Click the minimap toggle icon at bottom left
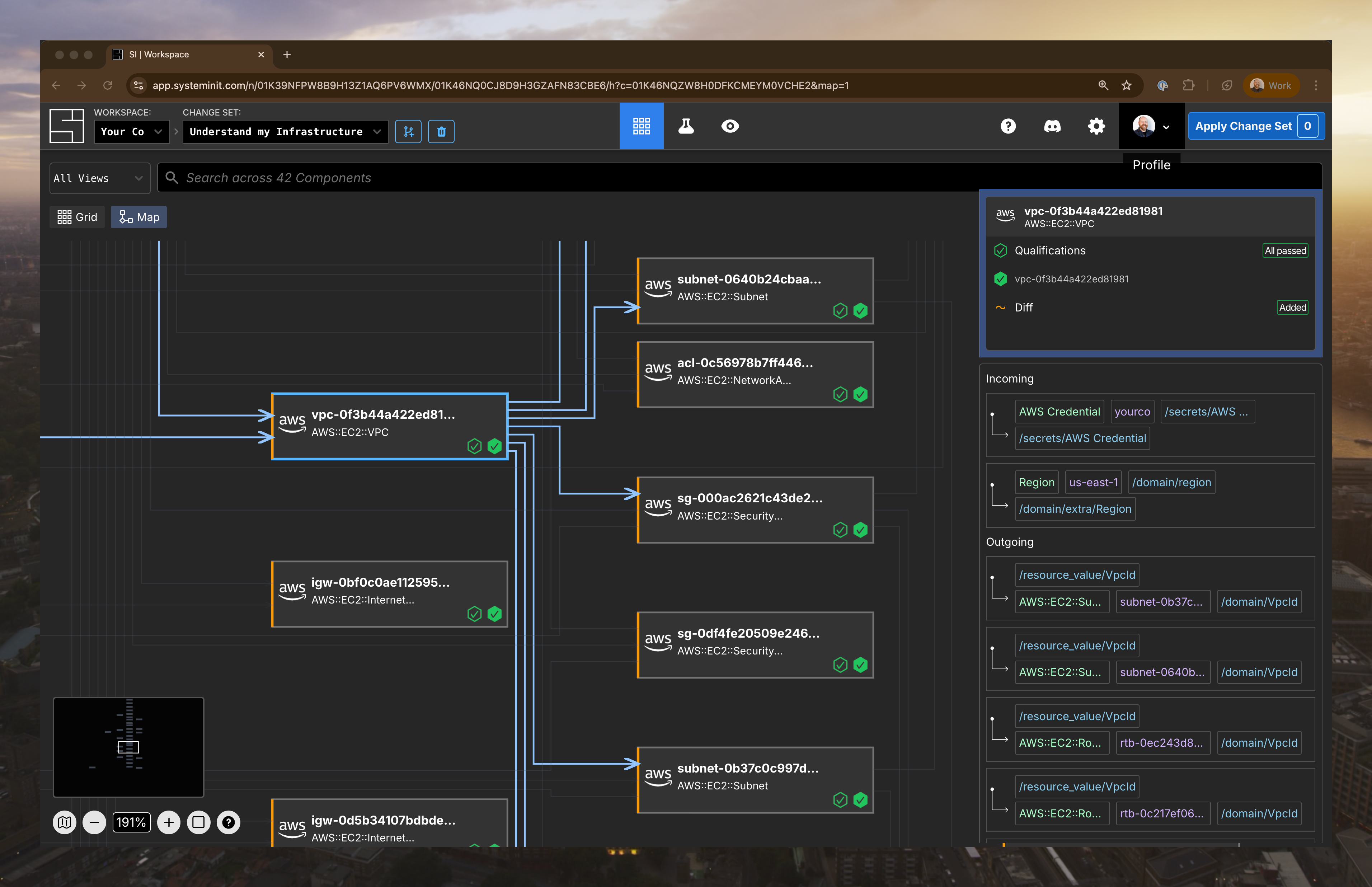1372x887 pixels. [65, 822]
